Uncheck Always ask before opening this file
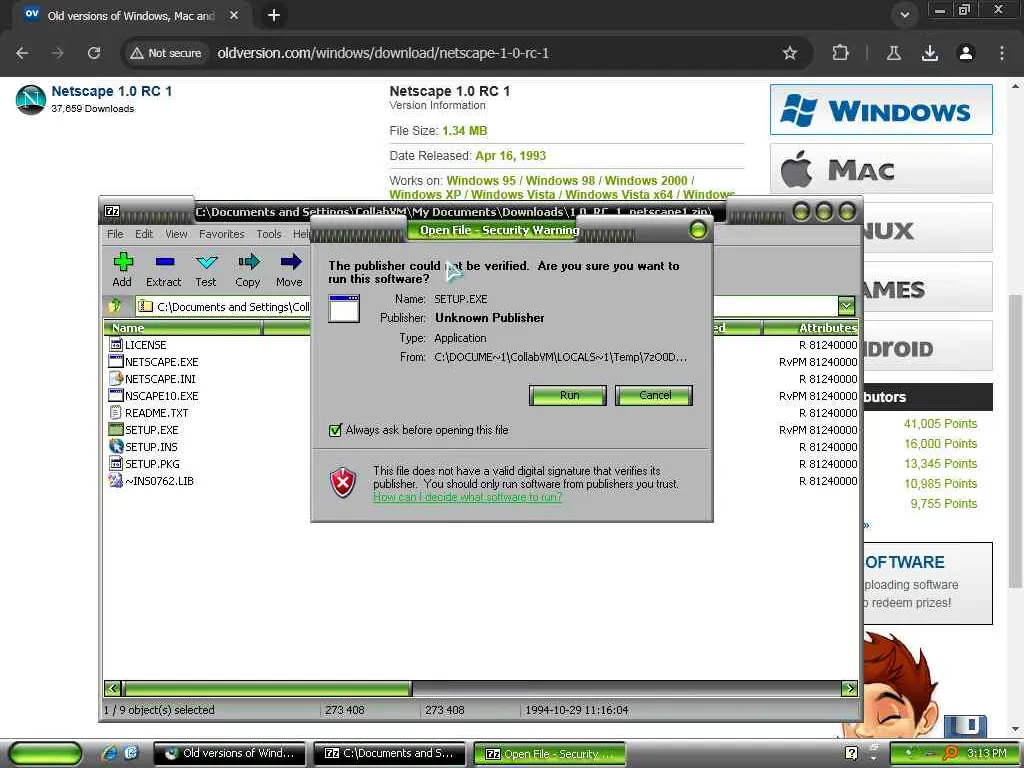This screenshot has height=768, width=1024. pos(335,430)
